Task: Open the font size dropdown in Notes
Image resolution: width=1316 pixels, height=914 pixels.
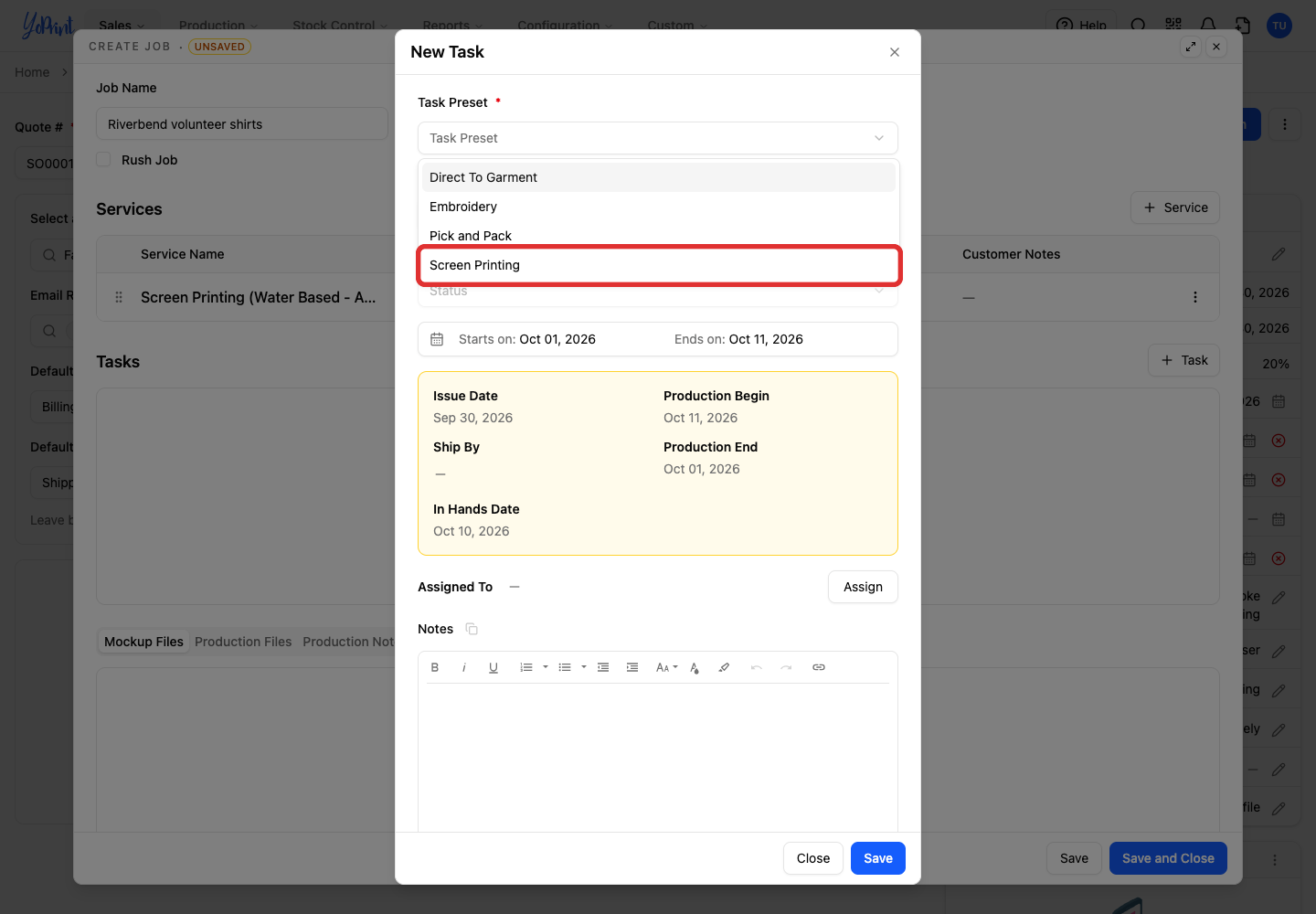Action: click(x=667, y=667)
